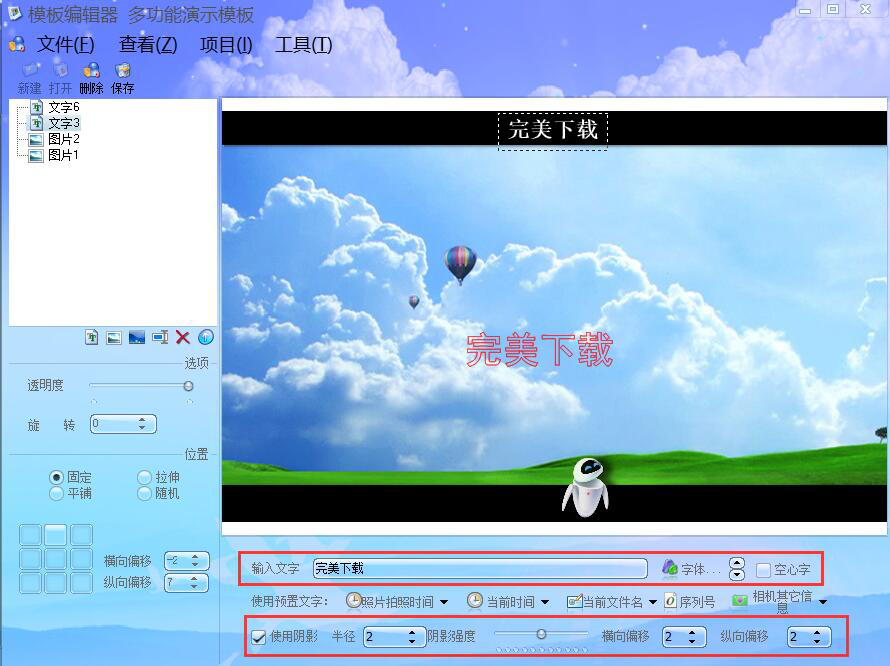Select the 平铺 tile radio button
The width and height of the screenshot is (890, 666).
point(56,493)
